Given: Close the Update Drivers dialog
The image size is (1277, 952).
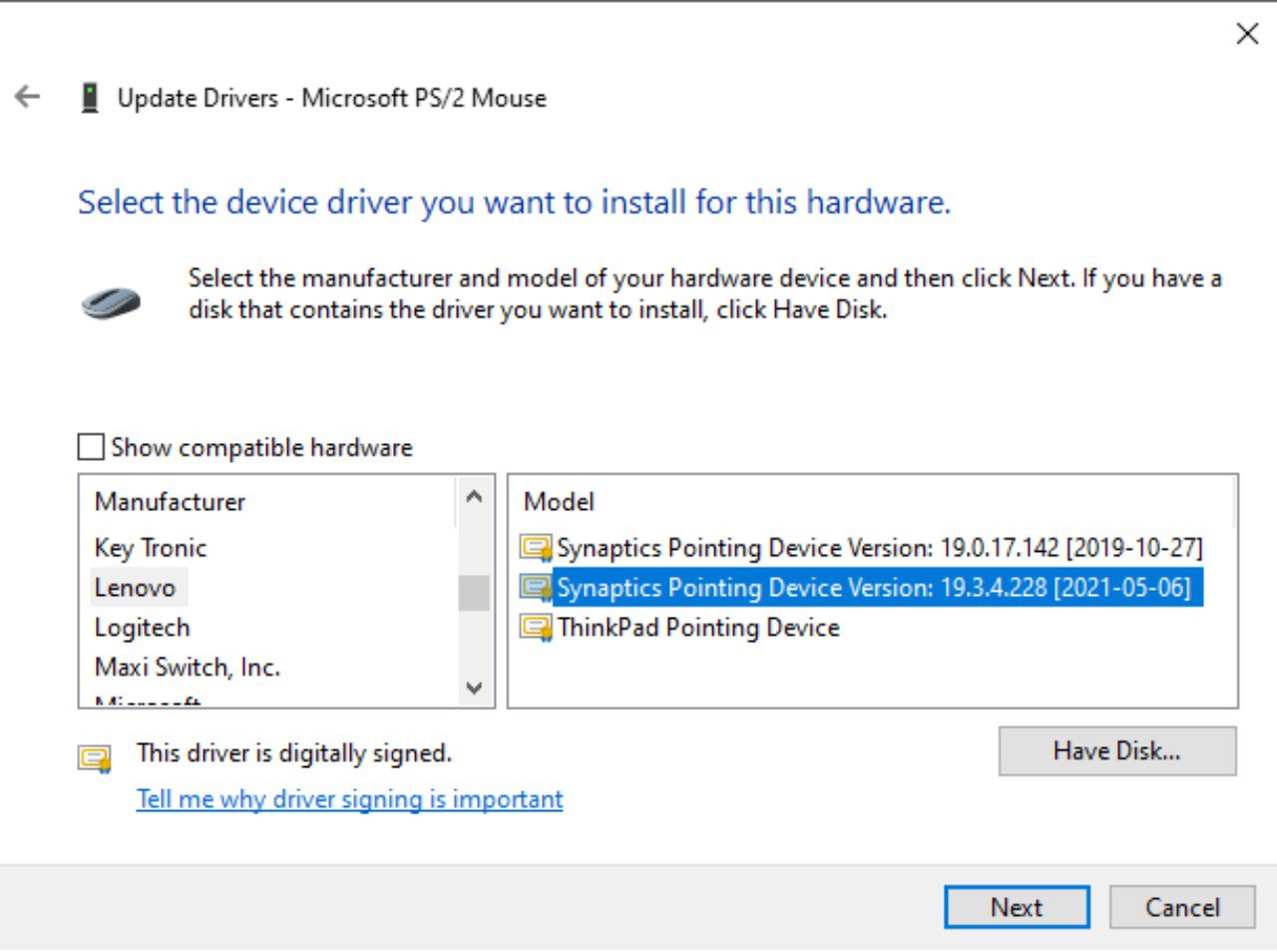Looking at the screenshot, I should tap(1247, 34).
